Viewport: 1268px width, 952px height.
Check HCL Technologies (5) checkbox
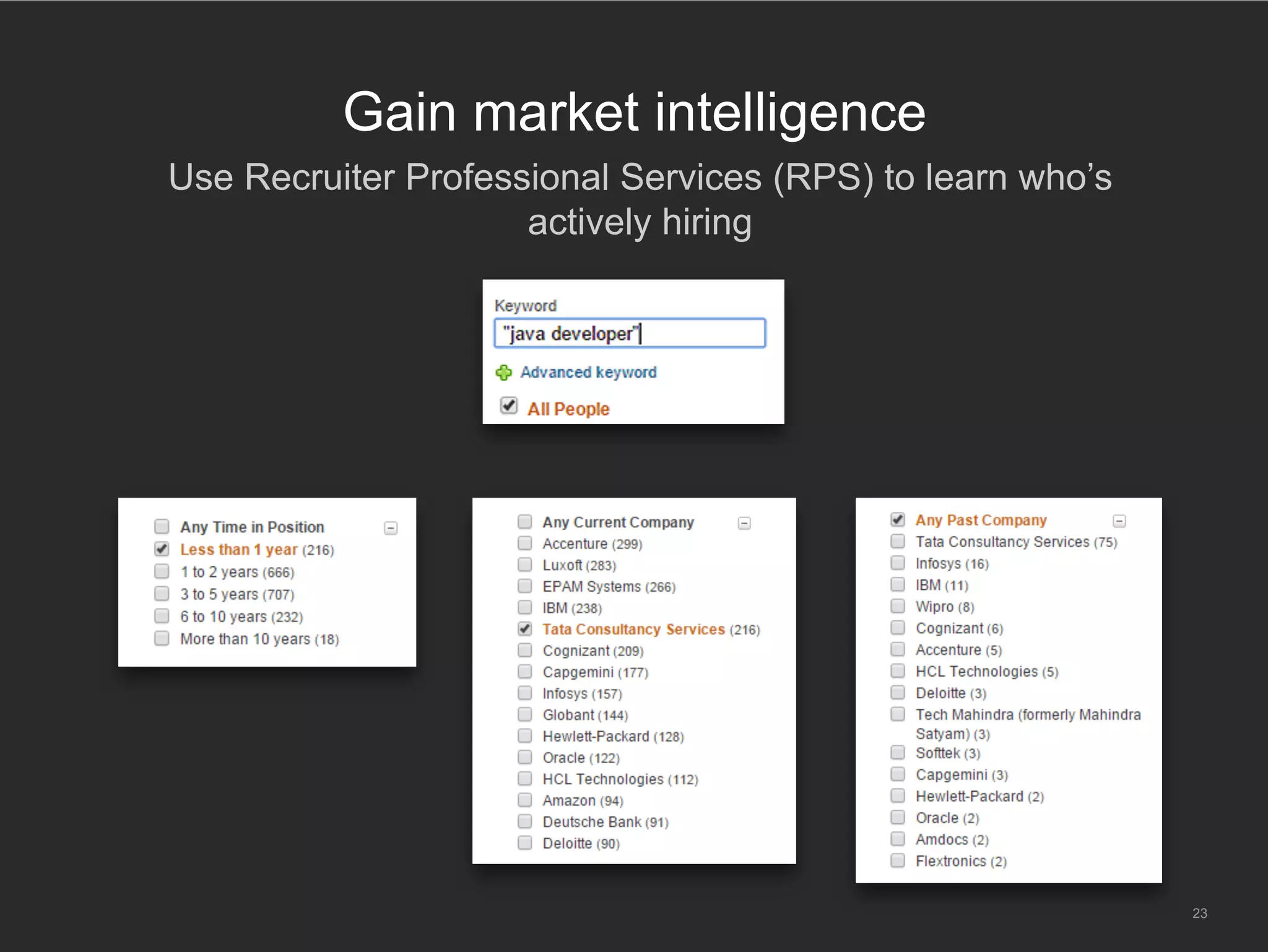pos(898,670)
